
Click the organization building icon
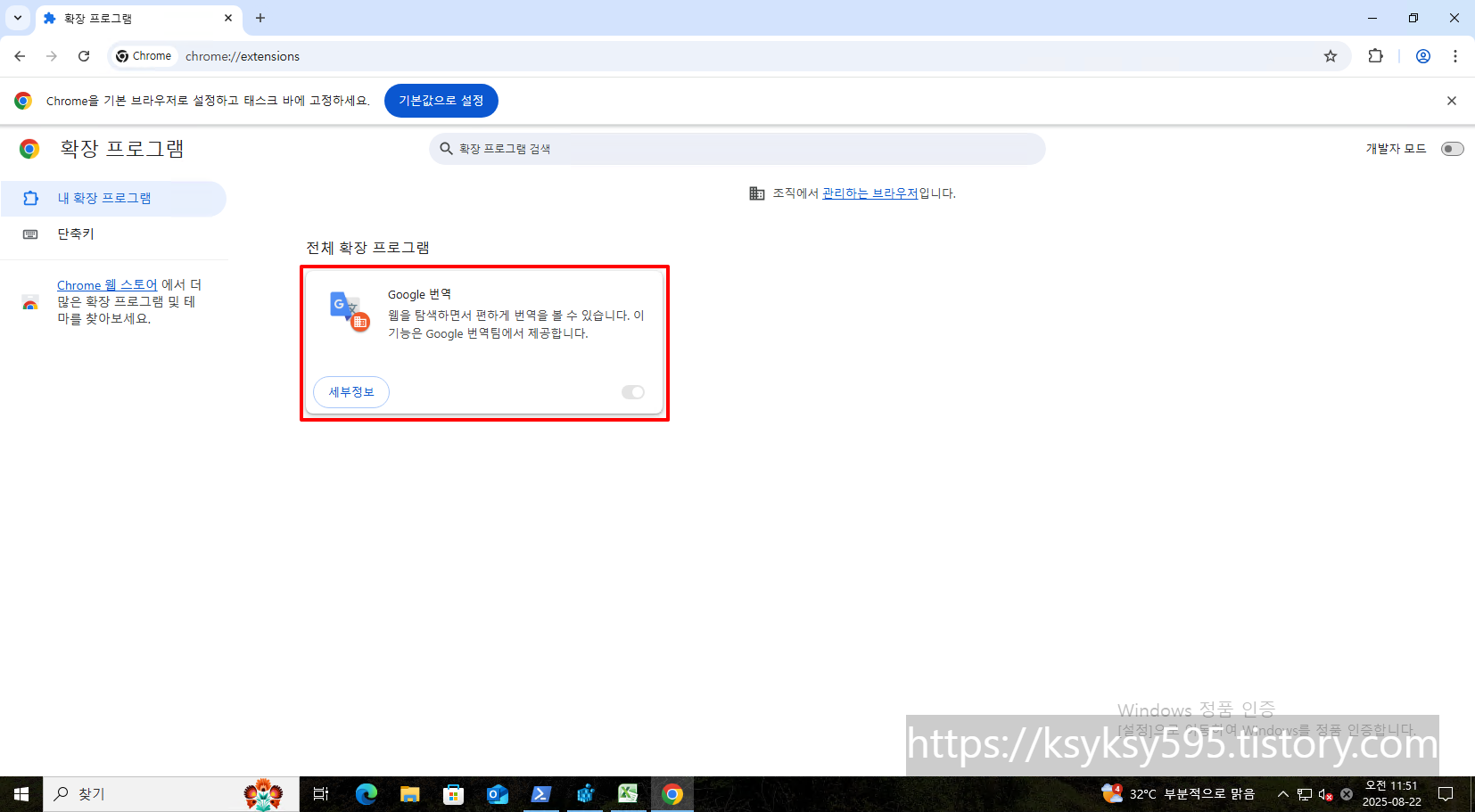(x=757, y=193)
